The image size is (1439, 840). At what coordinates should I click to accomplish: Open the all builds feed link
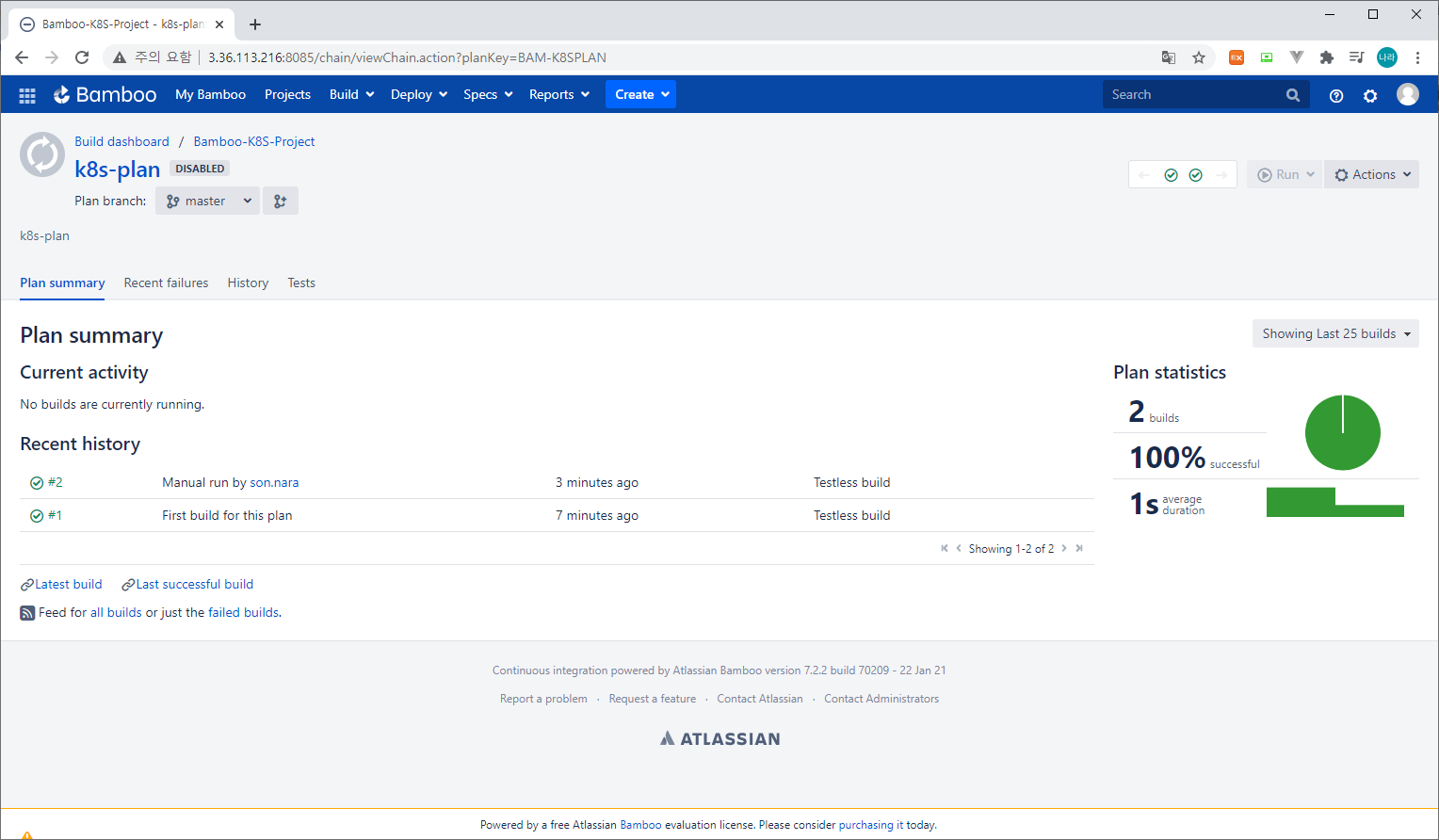(116, 612)
